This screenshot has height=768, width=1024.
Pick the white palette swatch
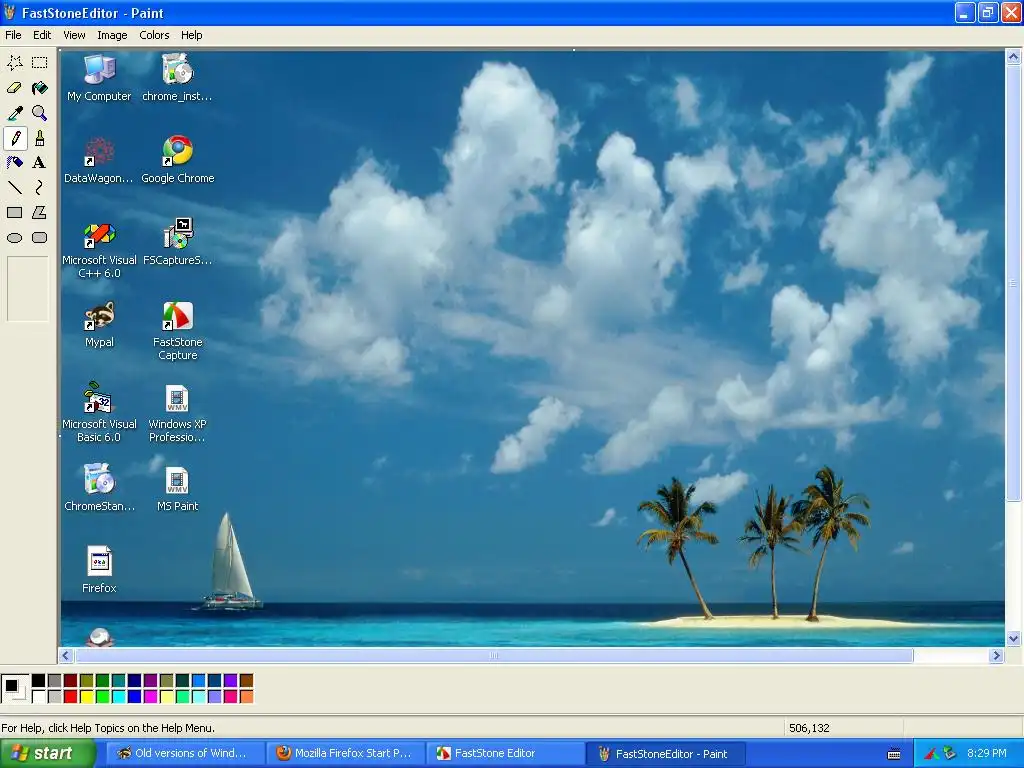39,696
